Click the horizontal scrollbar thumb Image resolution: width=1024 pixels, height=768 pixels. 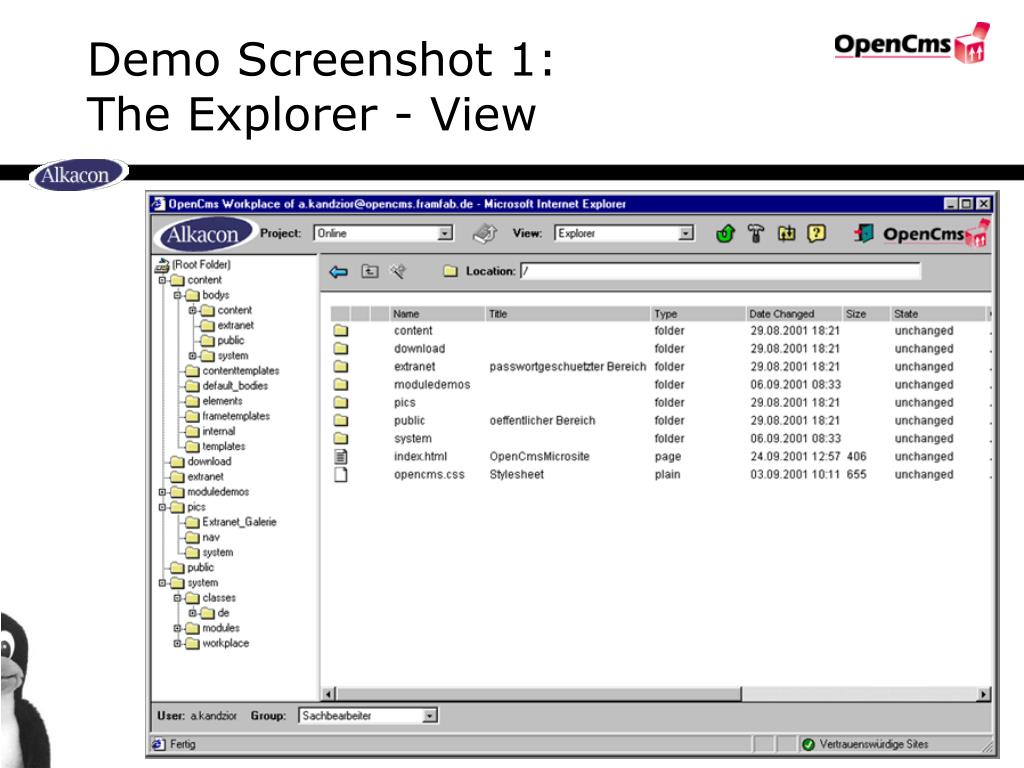pyautogui.click(x=539, y=694)
